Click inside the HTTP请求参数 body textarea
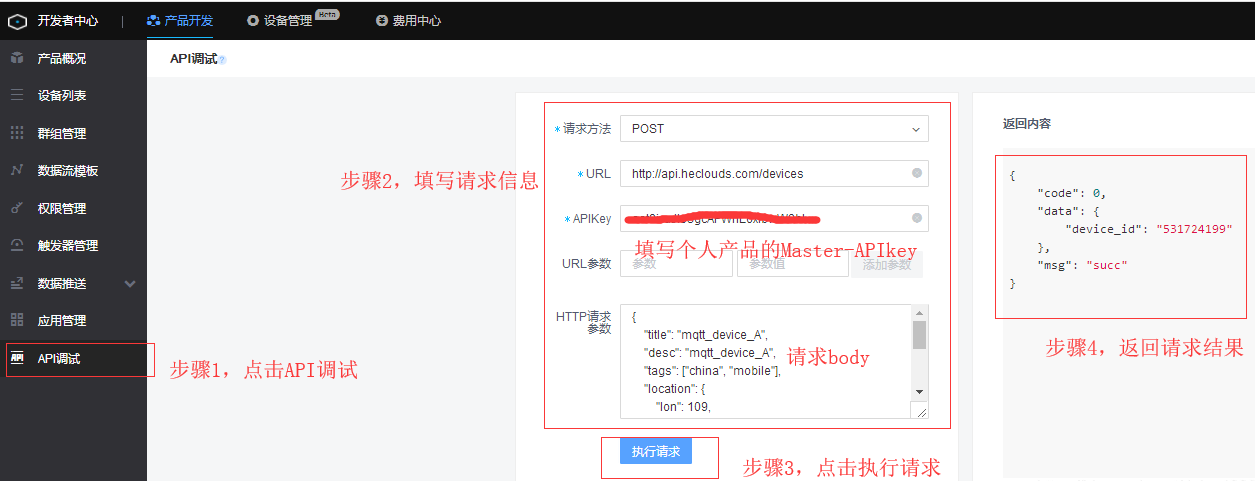 774,361
